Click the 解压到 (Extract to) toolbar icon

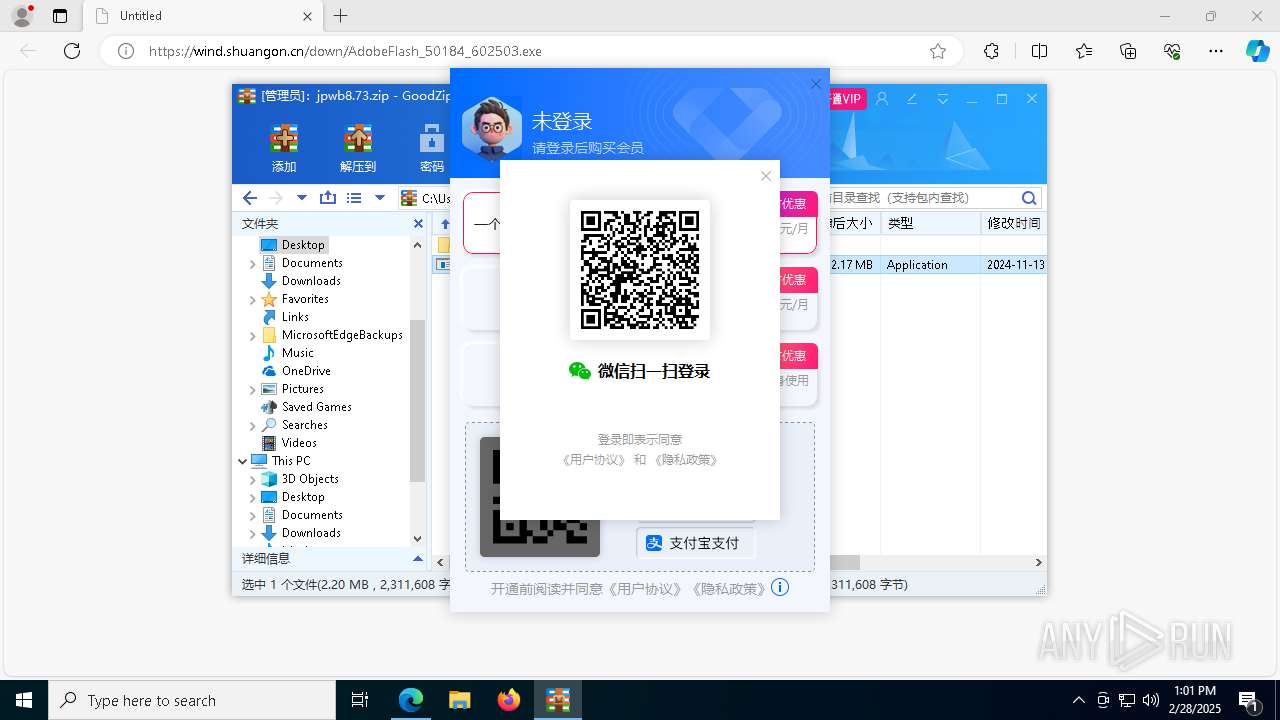coord(357,148)
